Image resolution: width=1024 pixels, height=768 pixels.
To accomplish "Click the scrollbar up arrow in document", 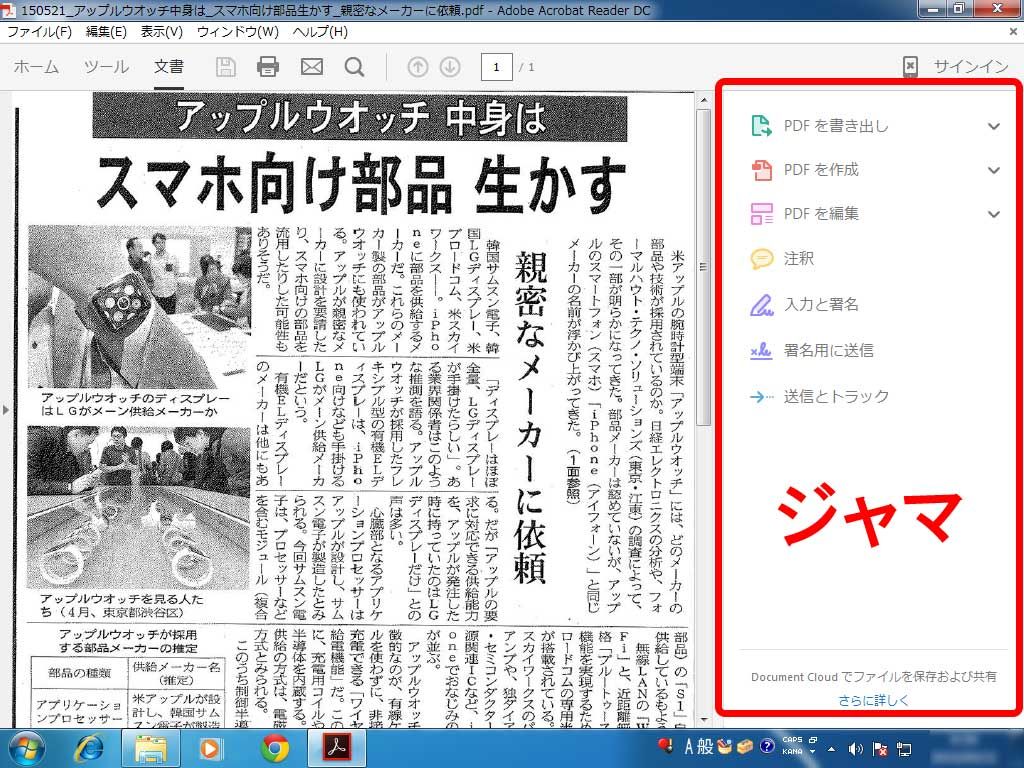I will pyautogui.click(x=703, y=101).
